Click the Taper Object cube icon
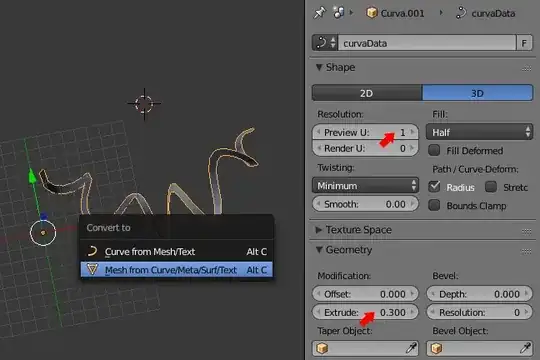540x360 pixels. (322, 348)
